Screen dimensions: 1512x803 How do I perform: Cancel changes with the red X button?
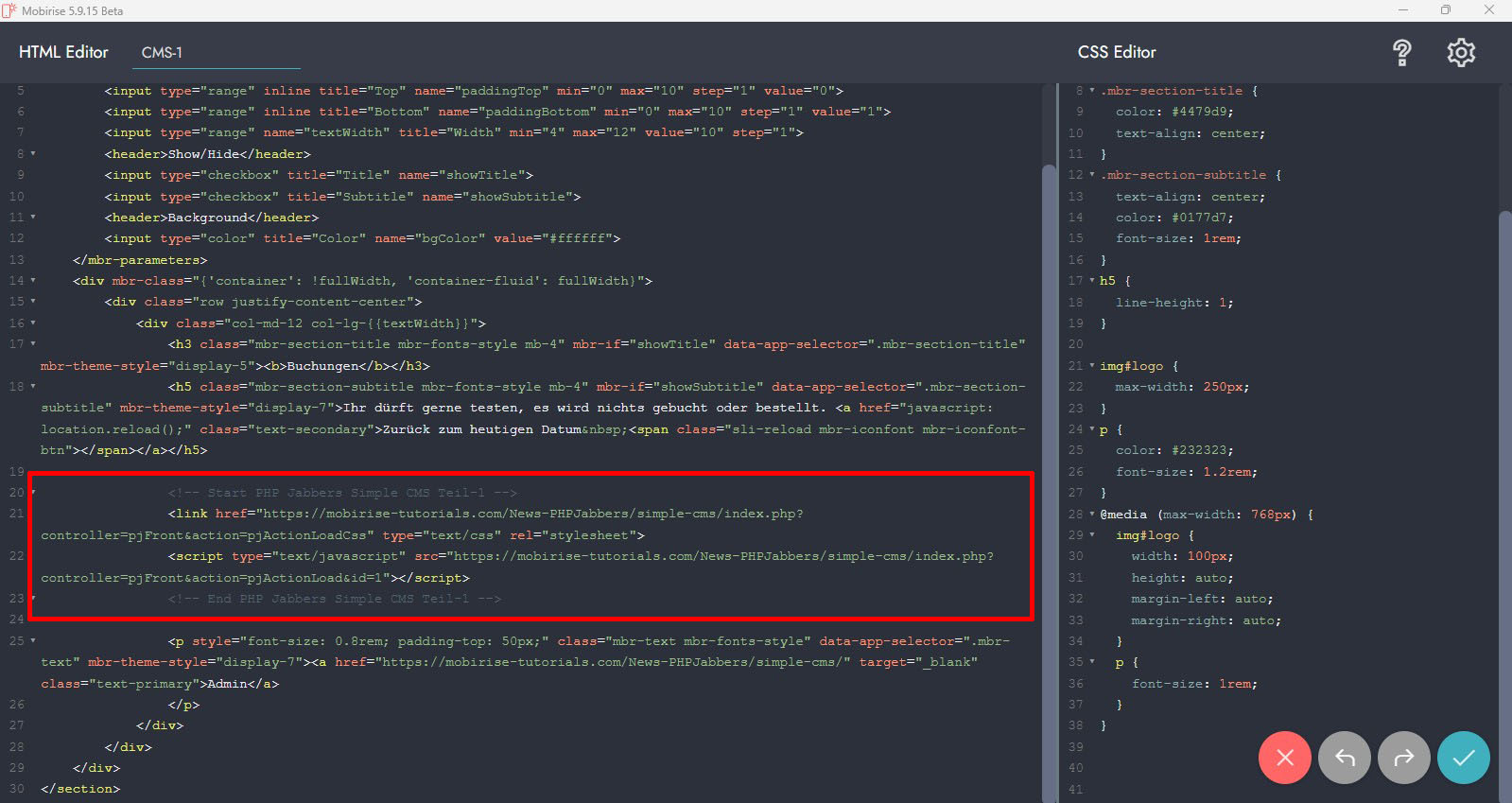[x=1284, y=758]
